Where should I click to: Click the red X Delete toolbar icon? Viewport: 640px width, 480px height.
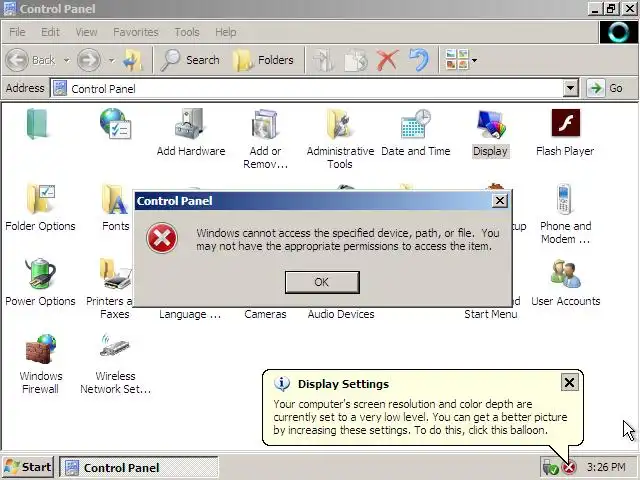pos(387,60)
